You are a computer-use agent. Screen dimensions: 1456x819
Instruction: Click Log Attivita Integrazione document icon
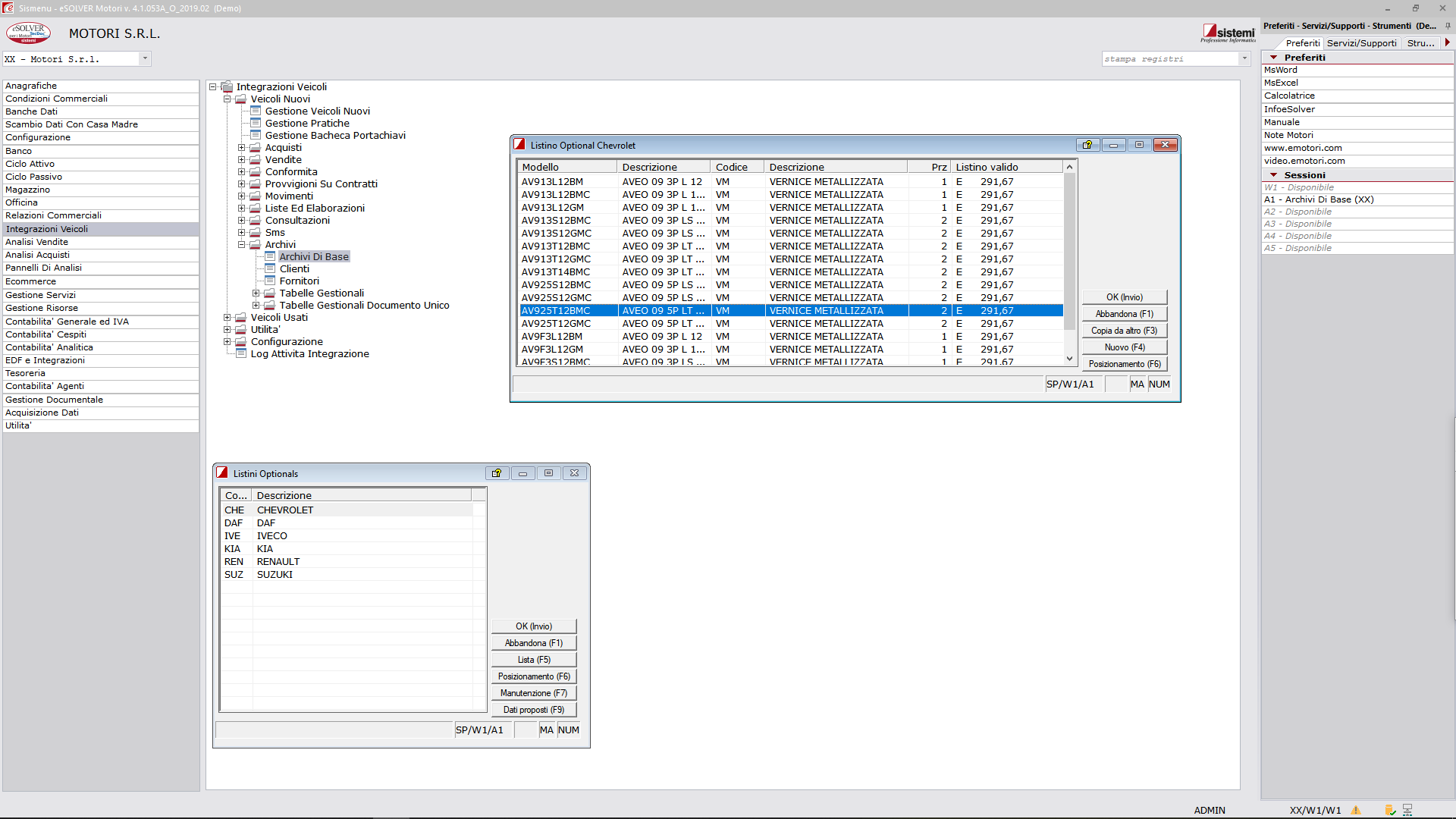(241, 353)
